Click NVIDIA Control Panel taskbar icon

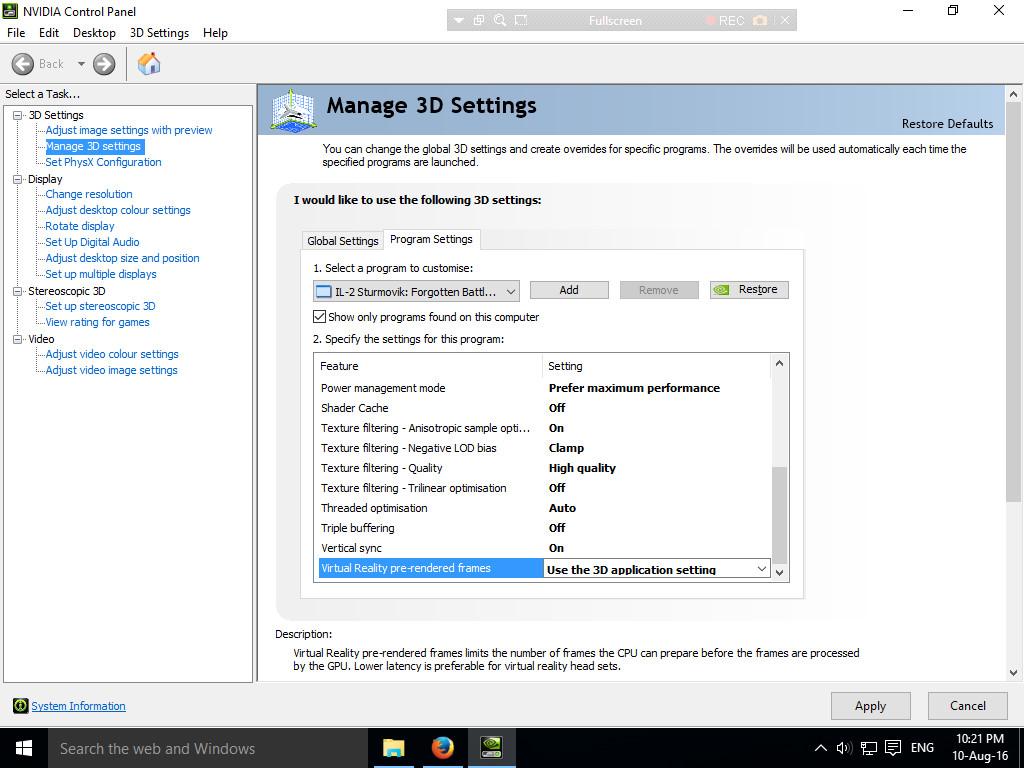pyautogui.click(x=491, y=748)
